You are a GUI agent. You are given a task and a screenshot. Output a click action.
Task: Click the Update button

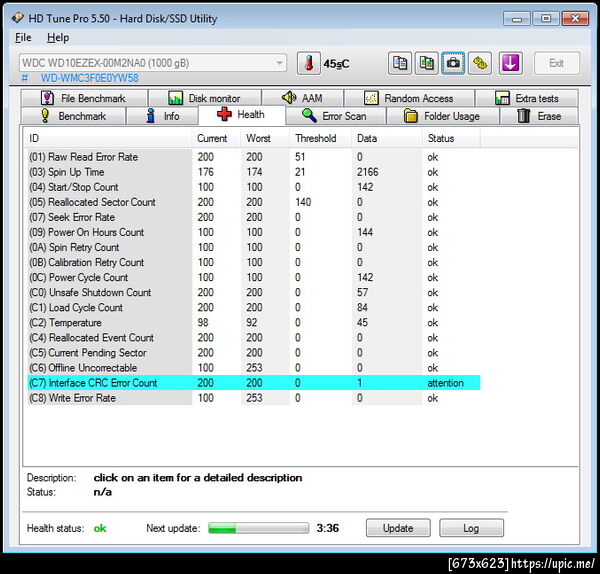[x=398, y=528]
